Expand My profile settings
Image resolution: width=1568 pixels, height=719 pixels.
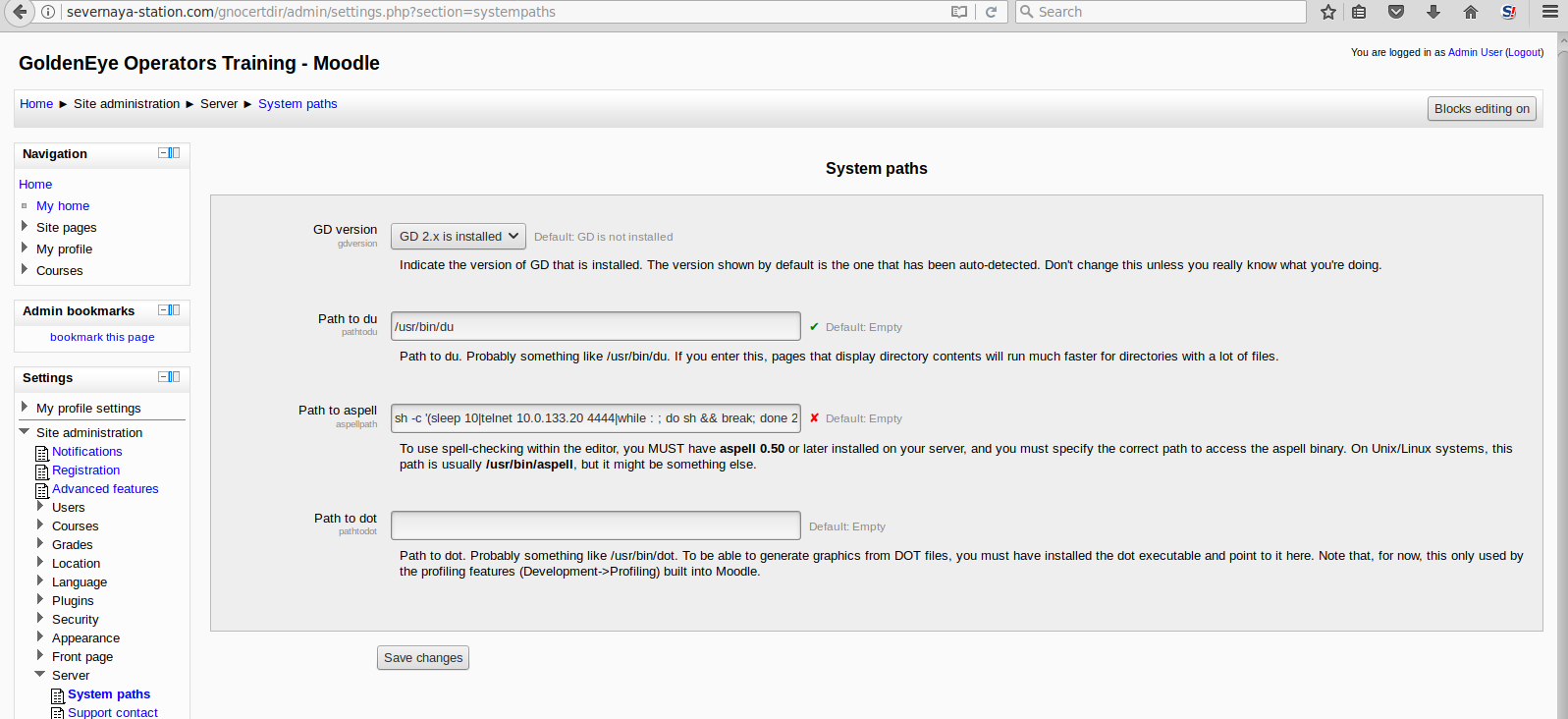coord(25,407)
